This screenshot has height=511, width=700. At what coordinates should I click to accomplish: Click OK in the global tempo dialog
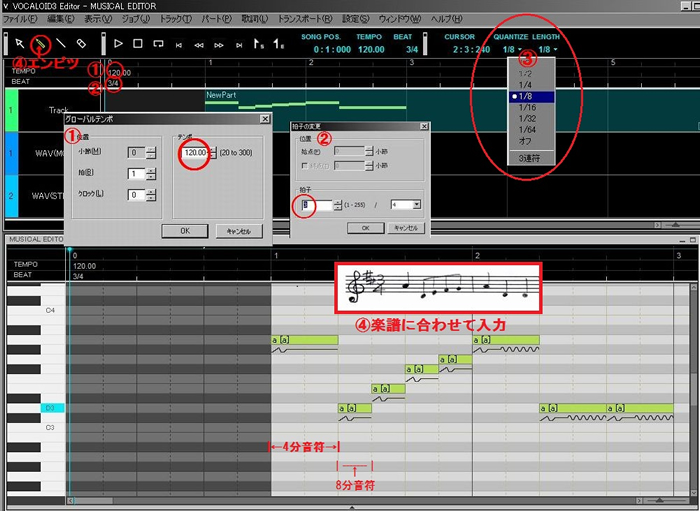pos(185,231)
